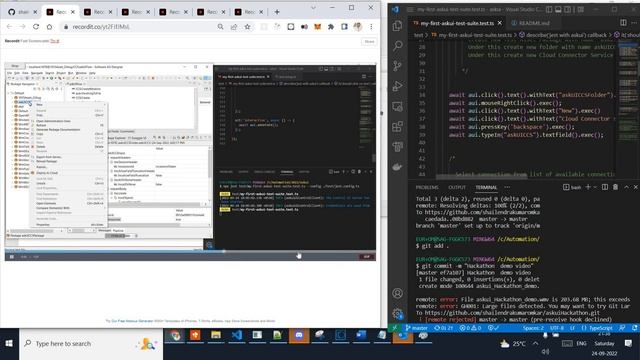Add a new terminal with plus icon
This screenshot has height=360, width=640.
click(588, 187)
